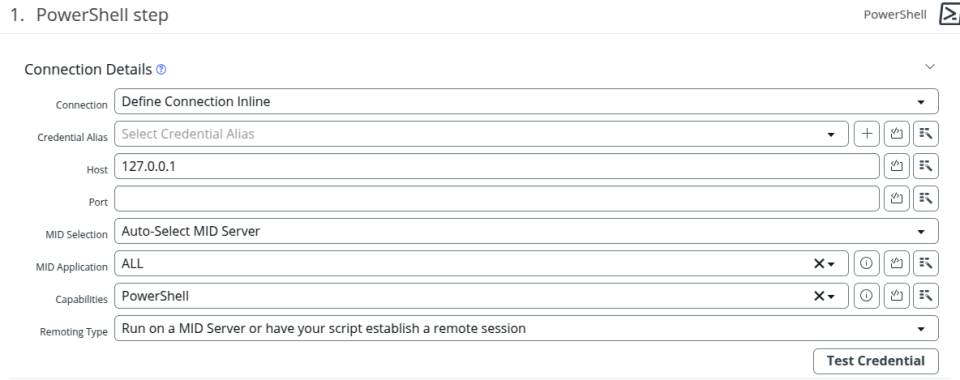
Task: Clear the PowerShell value in Capabilities
Action: click(818, 296)
